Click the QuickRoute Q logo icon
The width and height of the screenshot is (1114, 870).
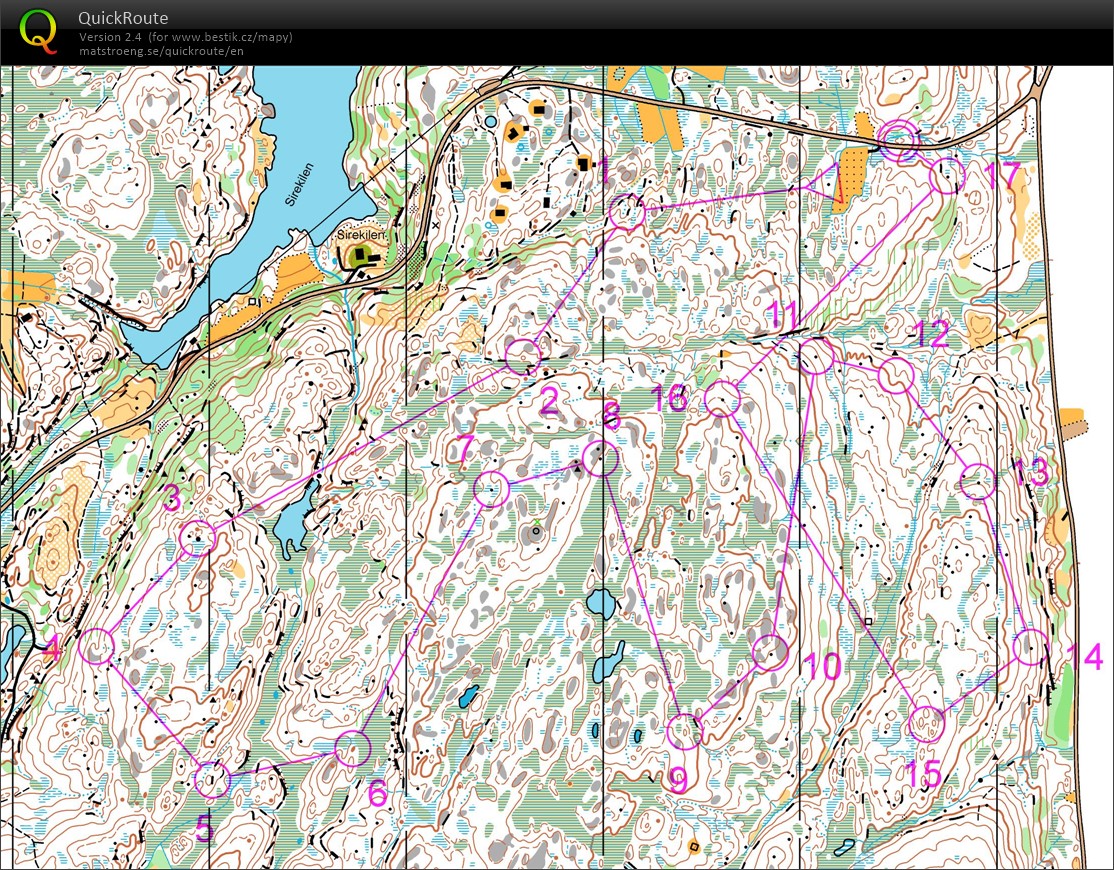coord(38,32)
